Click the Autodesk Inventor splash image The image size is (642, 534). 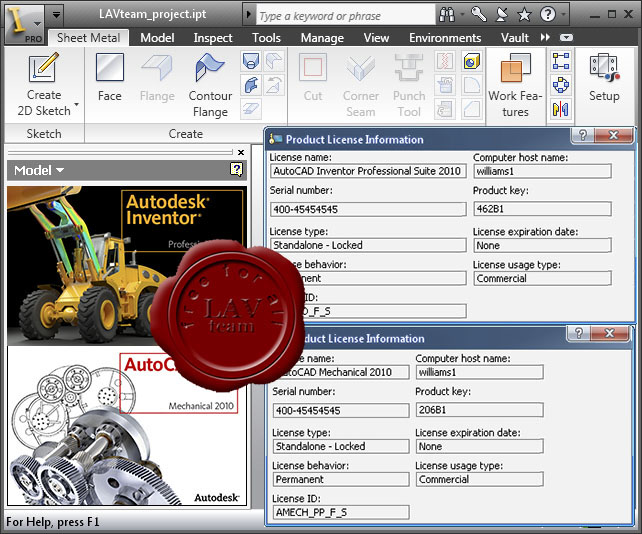[127, 265]
